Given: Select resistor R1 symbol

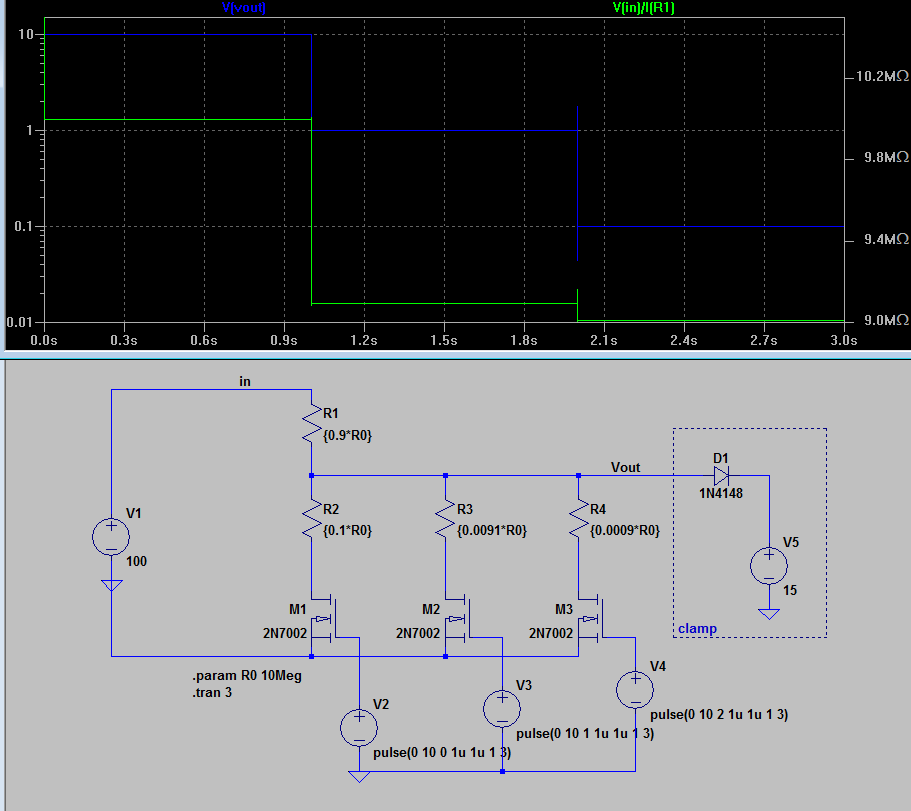Looking at the screenshot, I should pyautogui.click(x=312, y=425).
